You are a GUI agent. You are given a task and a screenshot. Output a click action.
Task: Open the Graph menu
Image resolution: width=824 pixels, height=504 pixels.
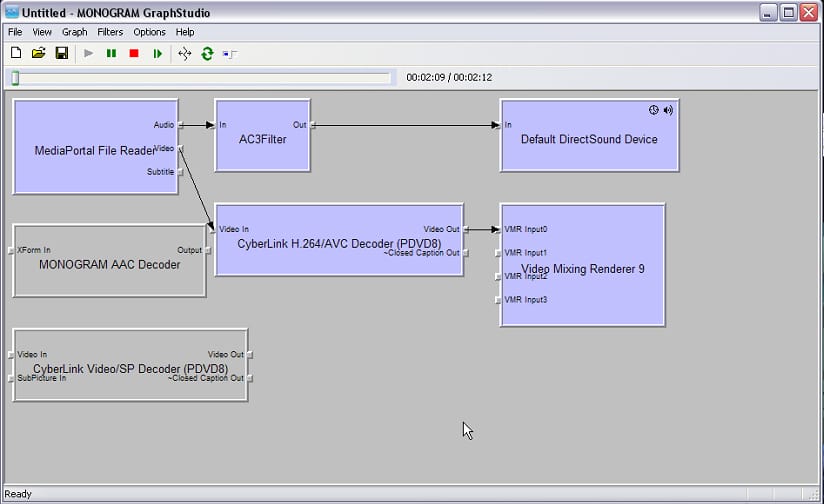pos(75,32)
